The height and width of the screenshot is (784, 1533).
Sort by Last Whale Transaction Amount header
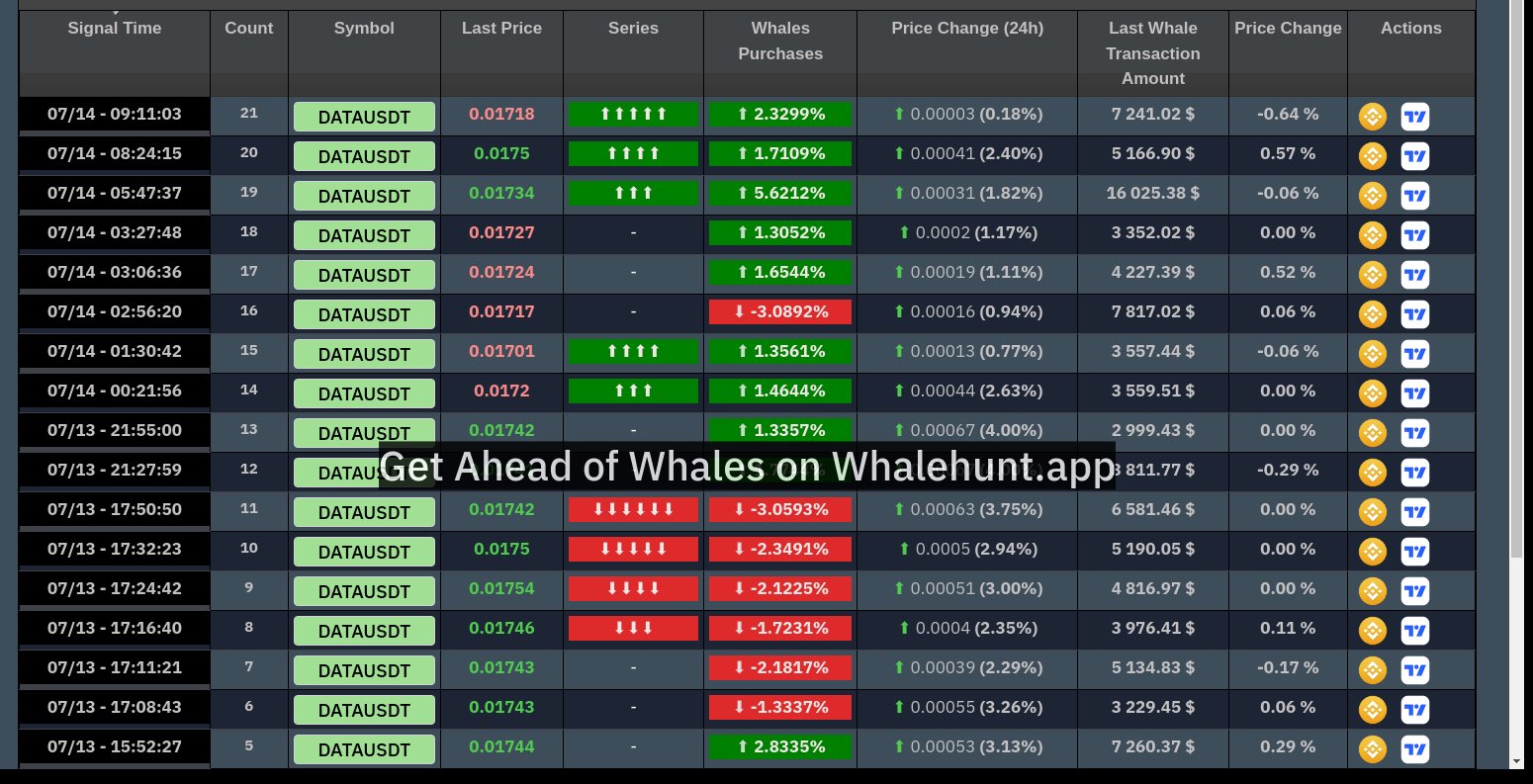coord(1153,53)
